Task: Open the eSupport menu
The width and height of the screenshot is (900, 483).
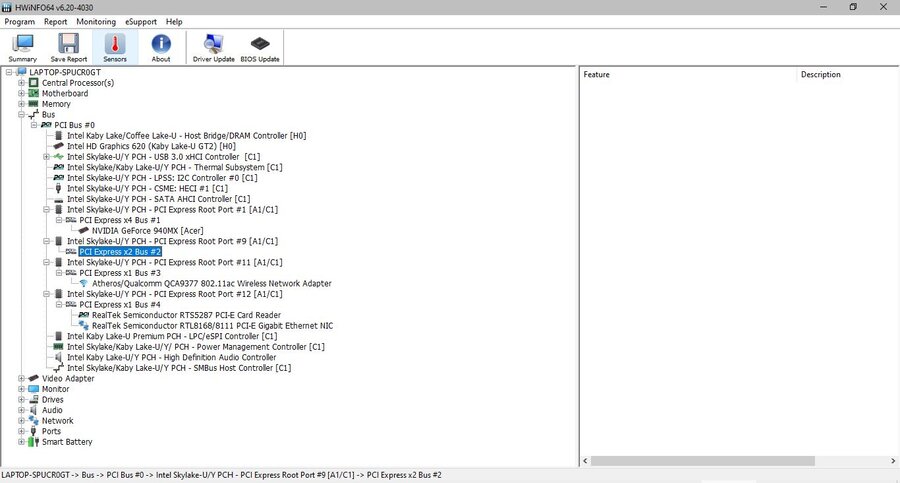Action: click(x=141, y=22)
